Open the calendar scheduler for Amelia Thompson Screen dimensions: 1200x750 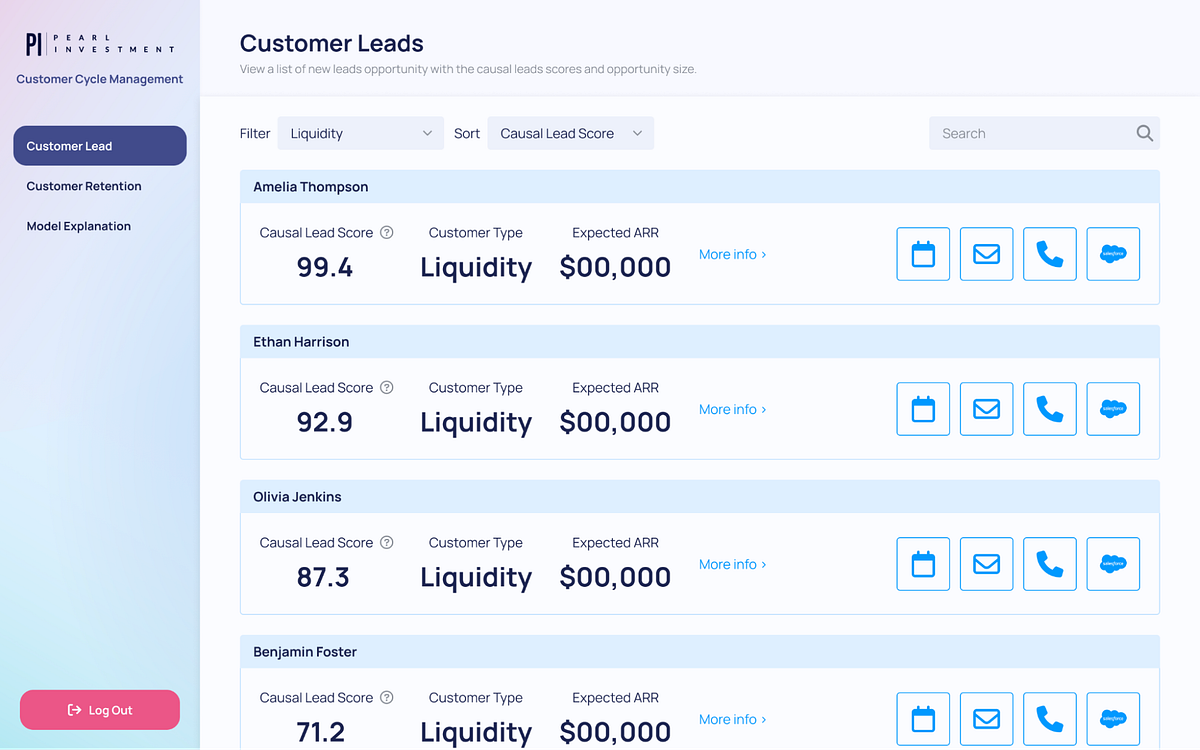point(922,253)
